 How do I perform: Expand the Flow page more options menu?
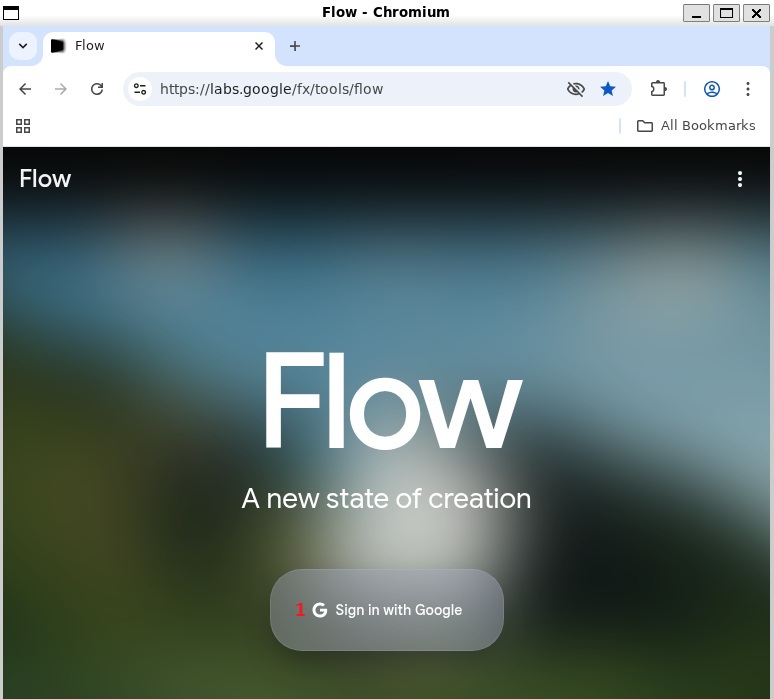click(x=740, y=179)
